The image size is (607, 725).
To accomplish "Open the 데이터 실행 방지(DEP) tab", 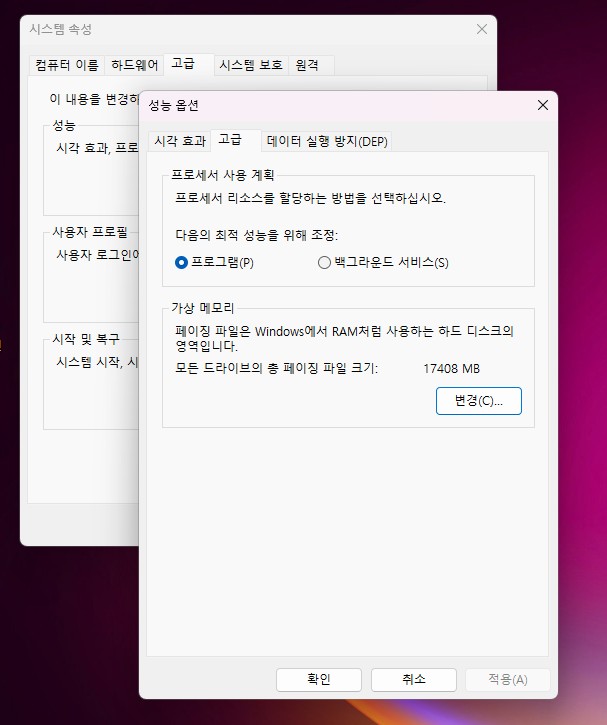I will pos(327,141).
